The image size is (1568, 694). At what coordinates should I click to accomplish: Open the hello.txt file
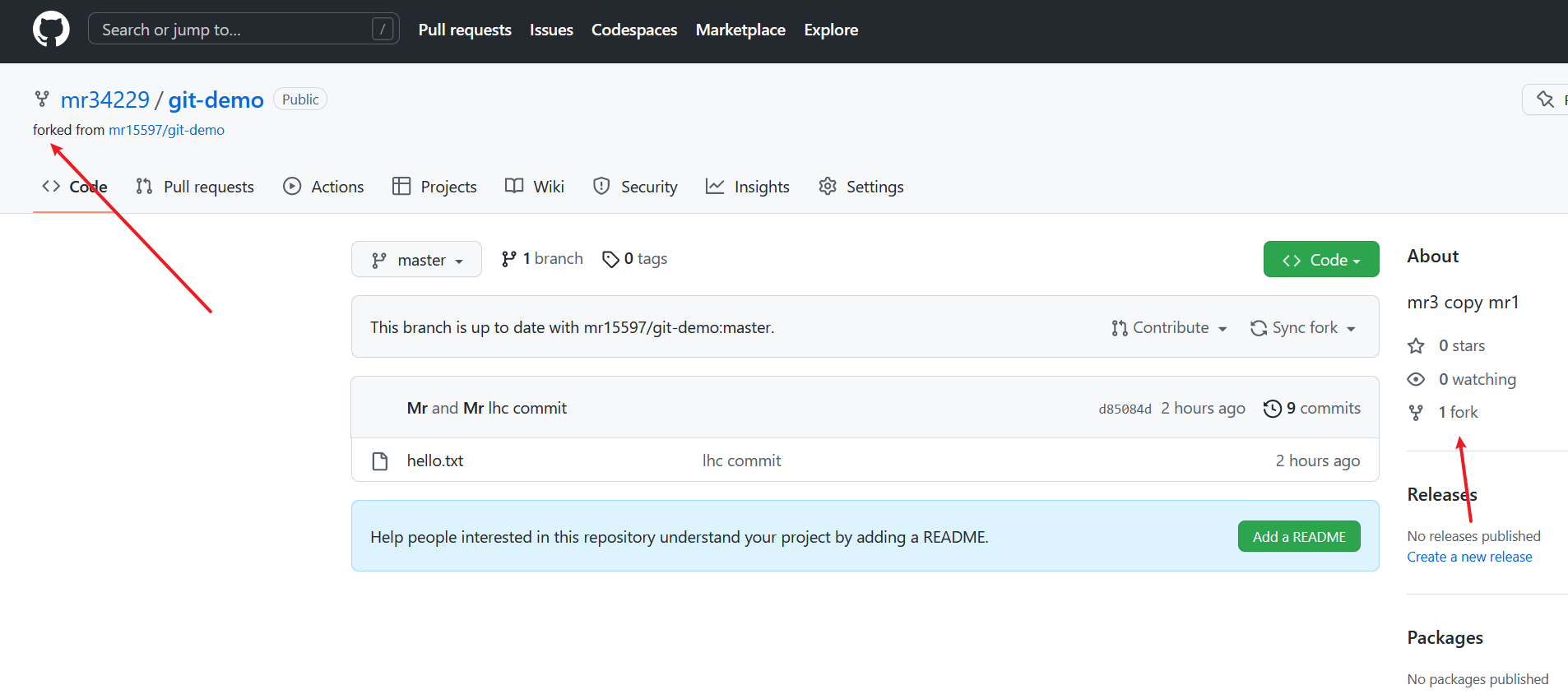coord(435,460)
